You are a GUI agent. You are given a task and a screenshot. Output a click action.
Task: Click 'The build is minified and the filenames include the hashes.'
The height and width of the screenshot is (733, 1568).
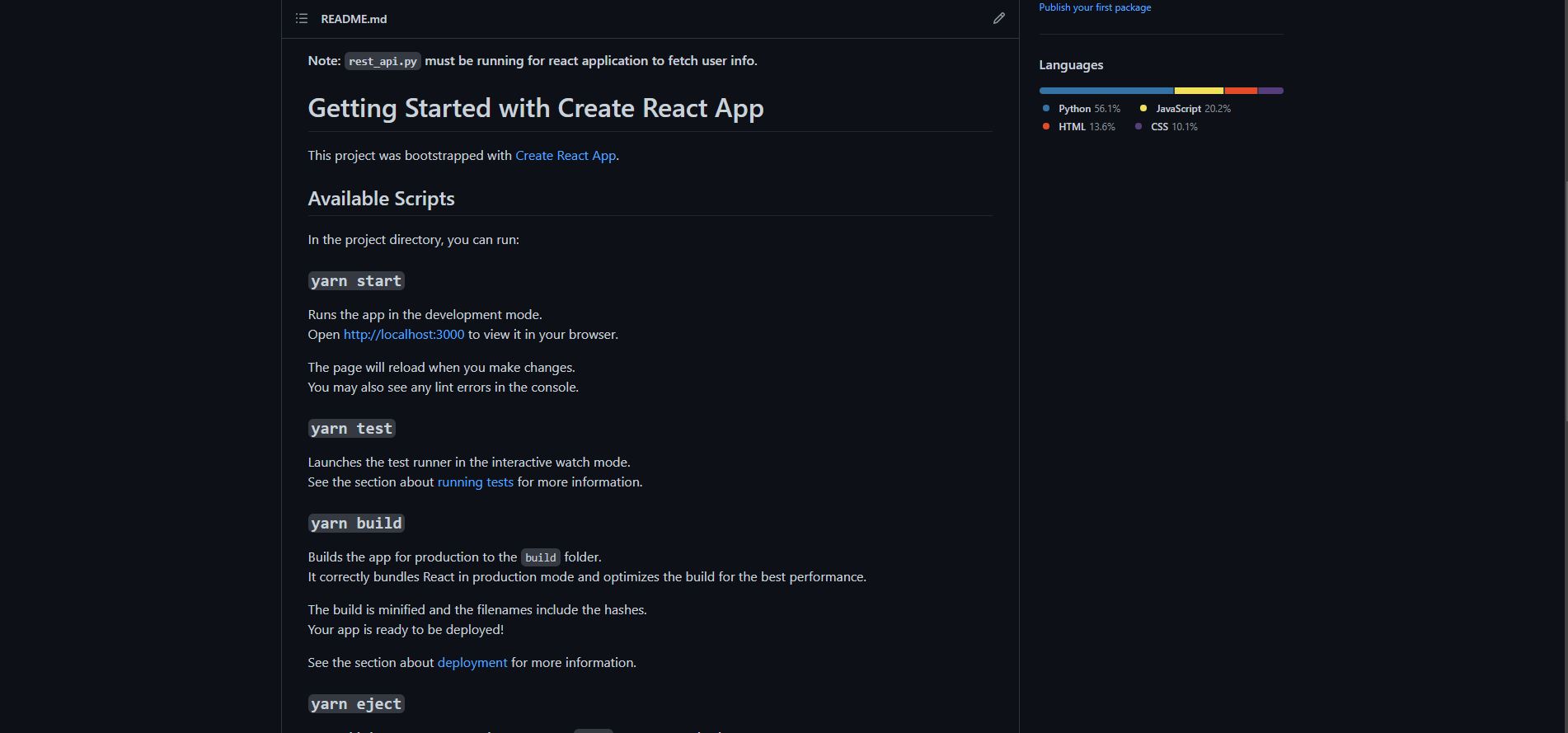coord(477,609)
